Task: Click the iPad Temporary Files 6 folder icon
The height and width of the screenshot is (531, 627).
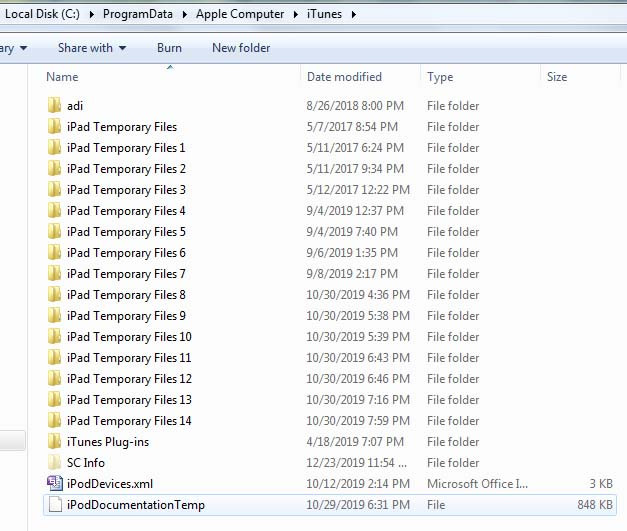Action: pyautogui.click(x=54, y=253)
